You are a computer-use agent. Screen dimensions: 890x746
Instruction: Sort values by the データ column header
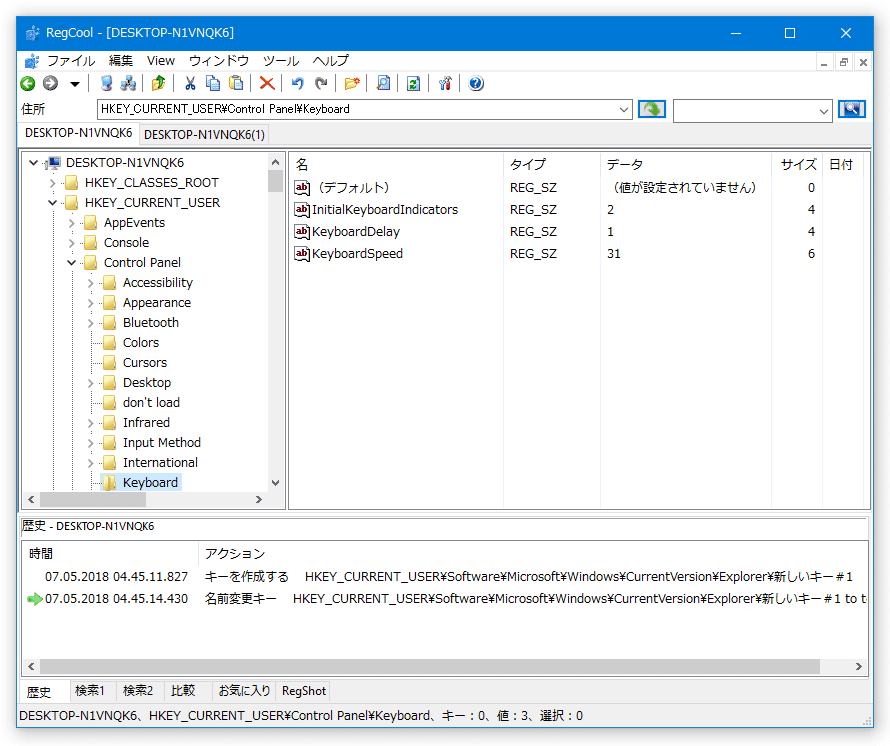686,165
